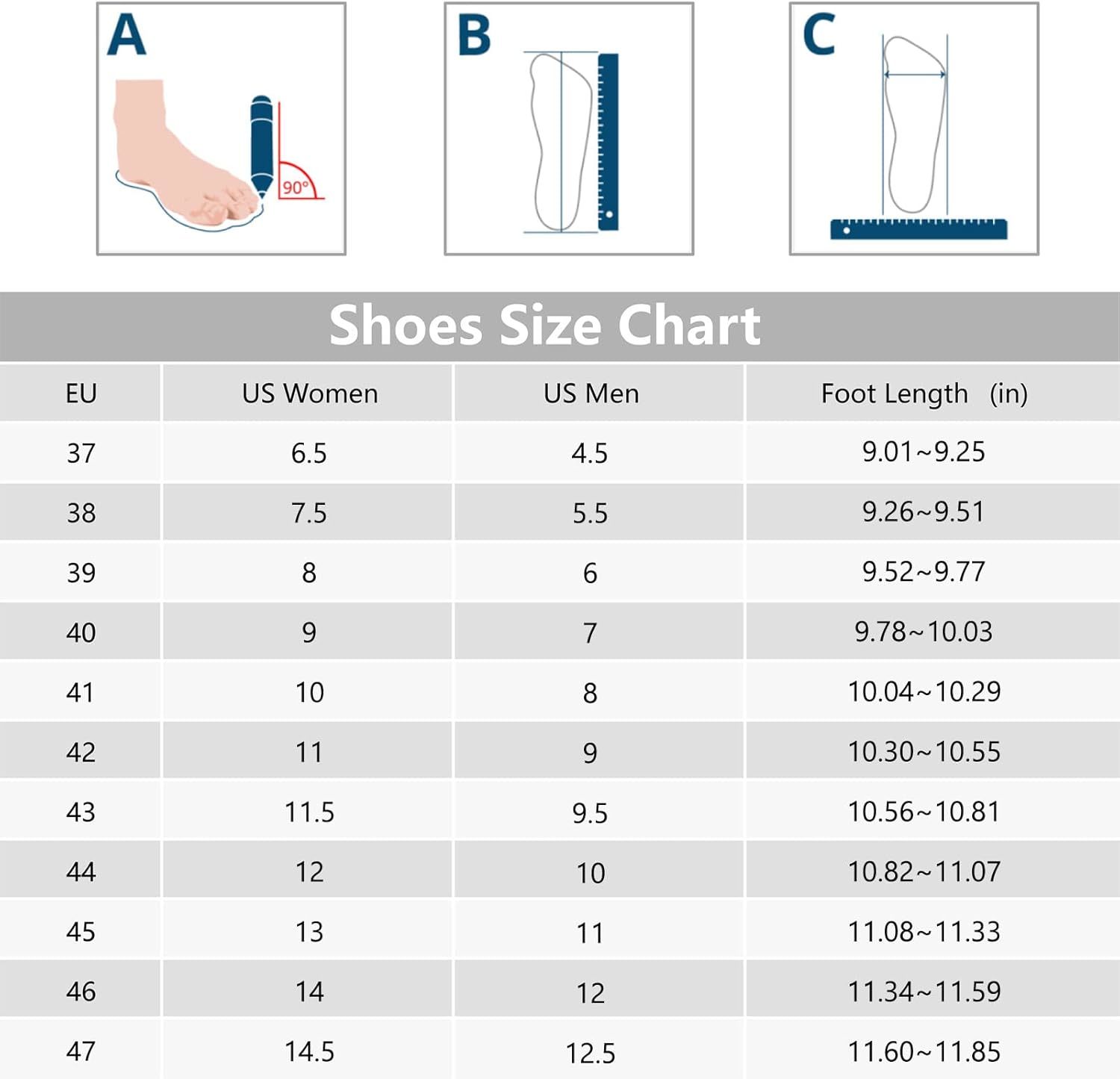Click the letter C label

(818, 35)
